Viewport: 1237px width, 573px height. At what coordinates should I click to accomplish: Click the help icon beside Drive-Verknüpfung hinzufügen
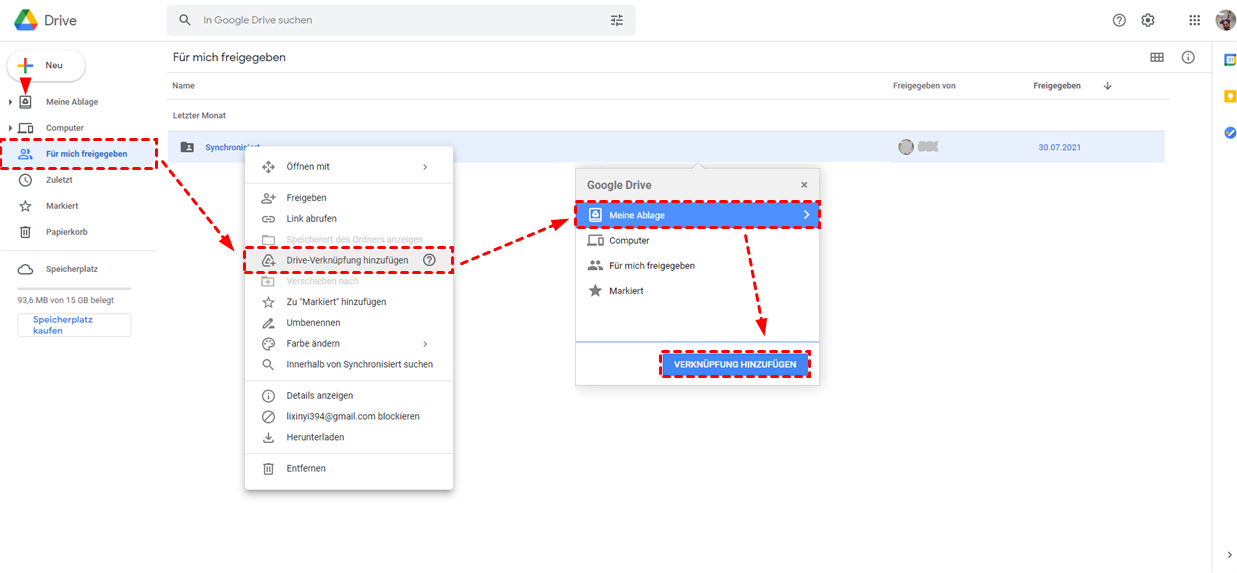(430, 260)
